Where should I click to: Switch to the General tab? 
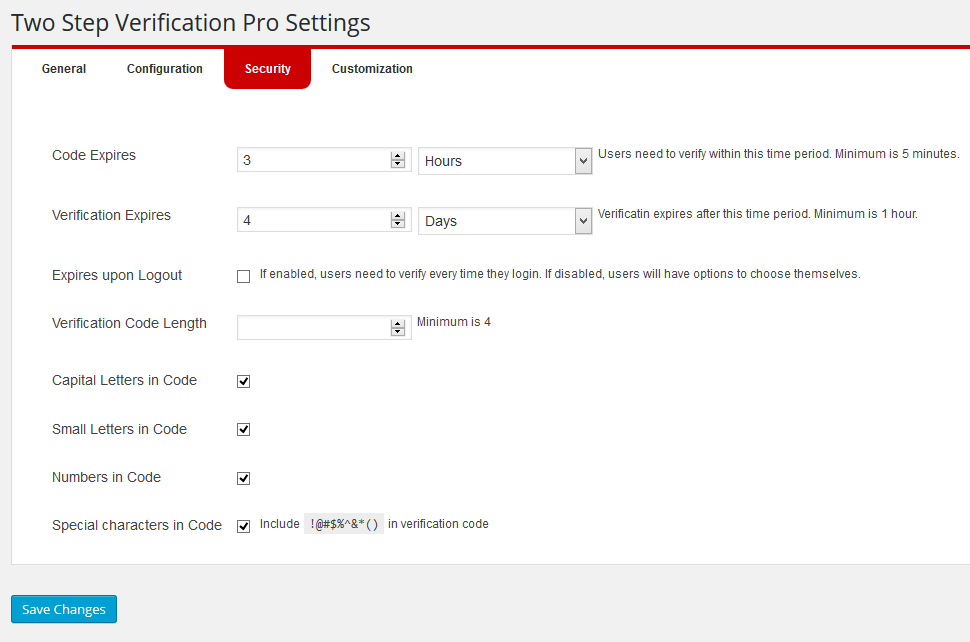click(64, 69)
